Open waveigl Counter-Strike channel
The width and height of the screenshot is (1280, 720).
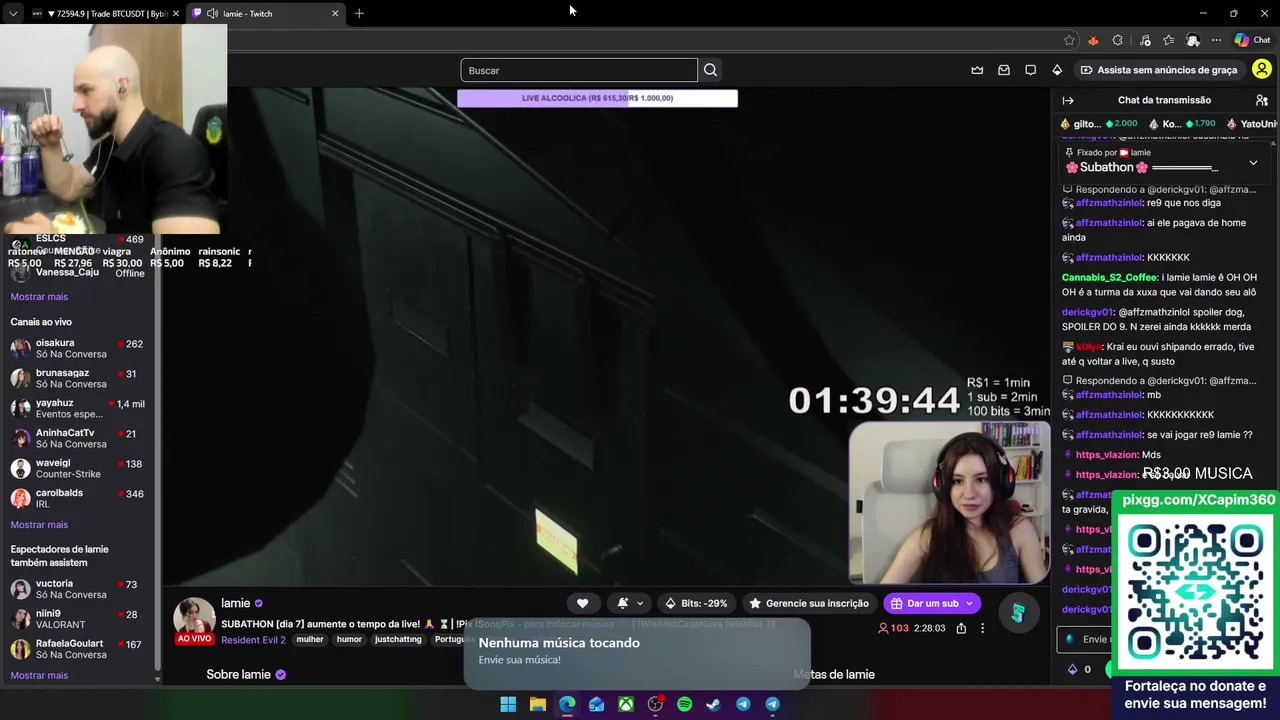pos(78,469)
